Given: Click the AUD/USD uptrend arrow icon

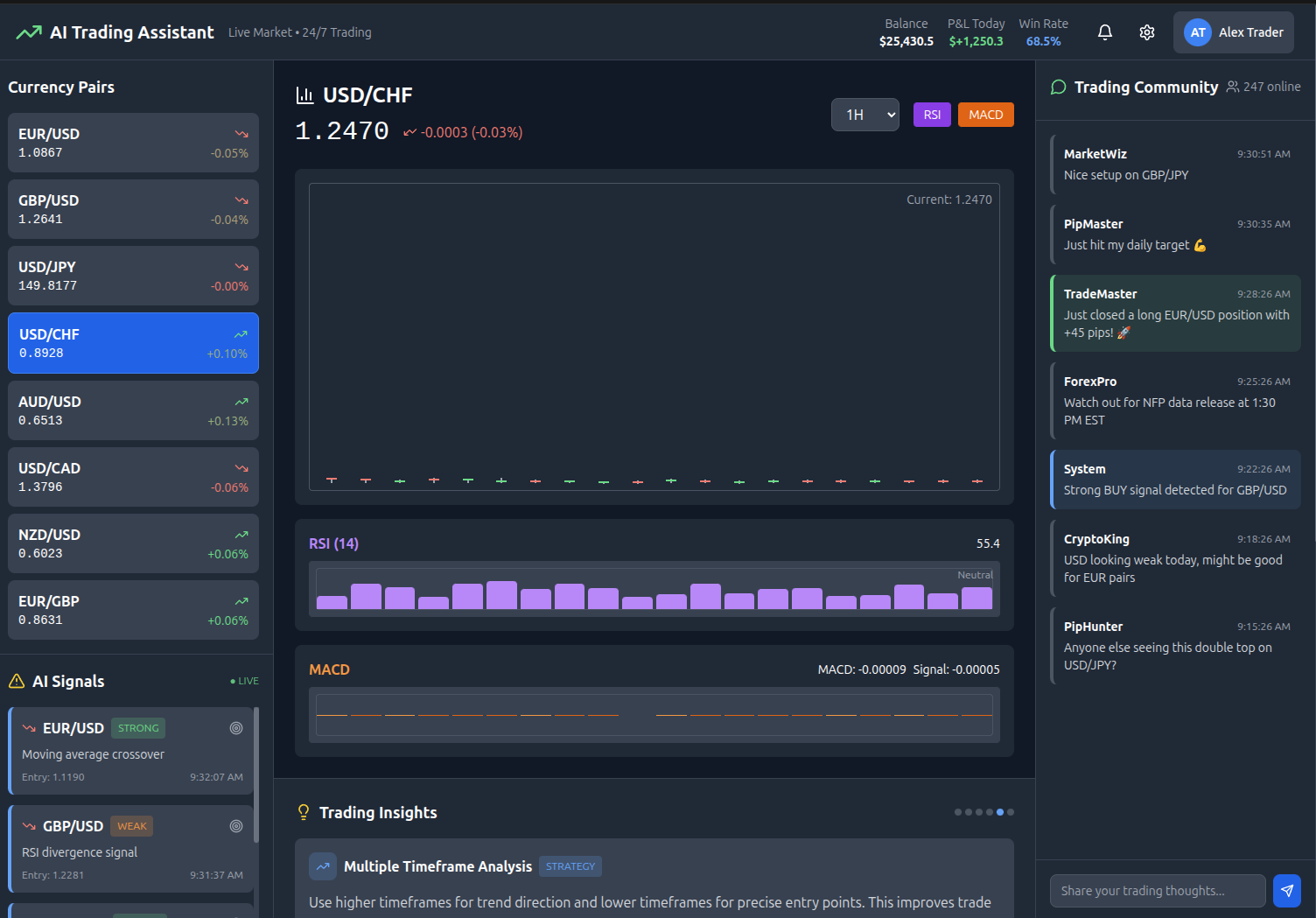Looking at the screenshot, I should click(241, 402).
